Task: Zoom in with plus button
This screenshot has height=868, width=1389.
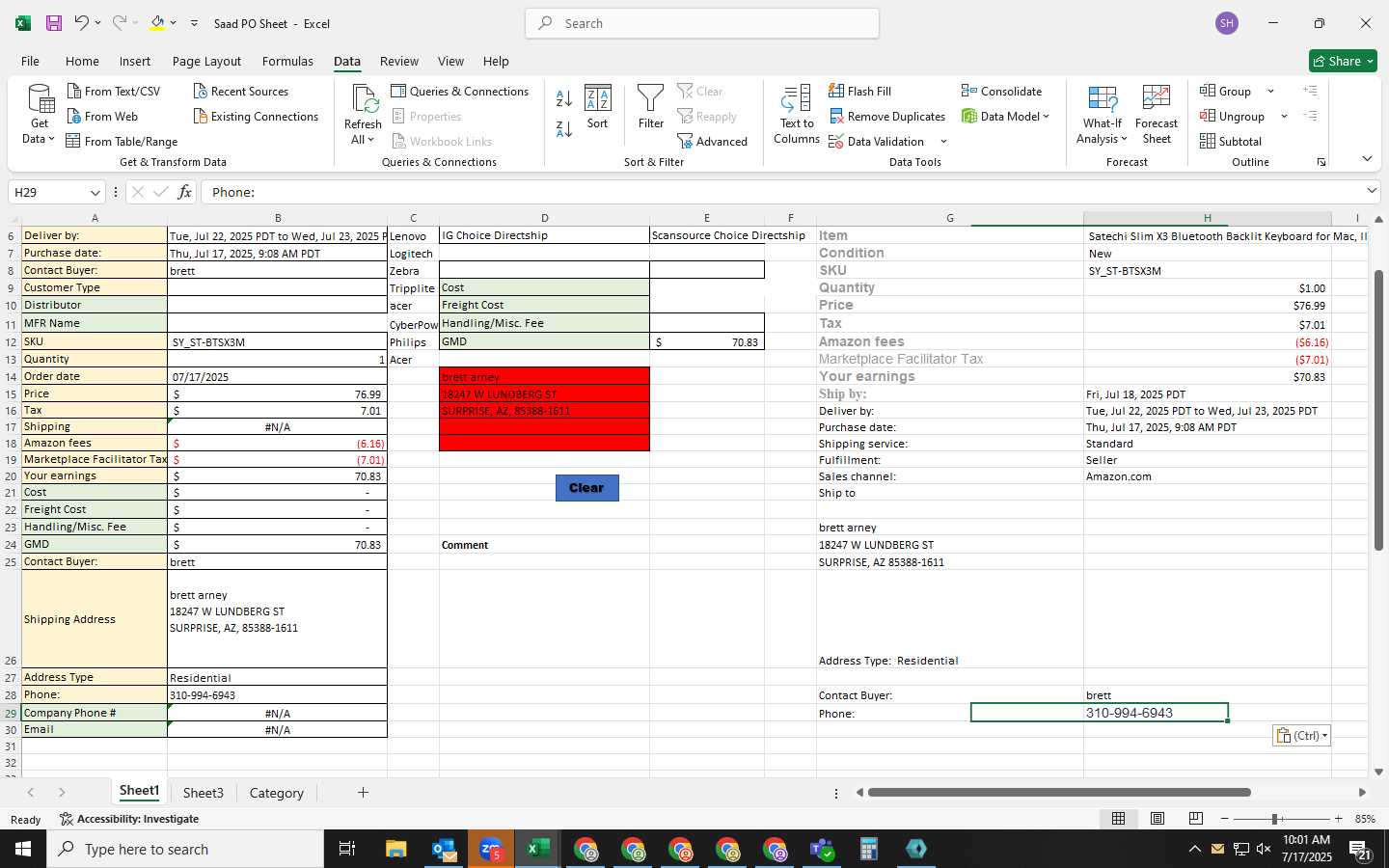Action: coord(1338,819)
